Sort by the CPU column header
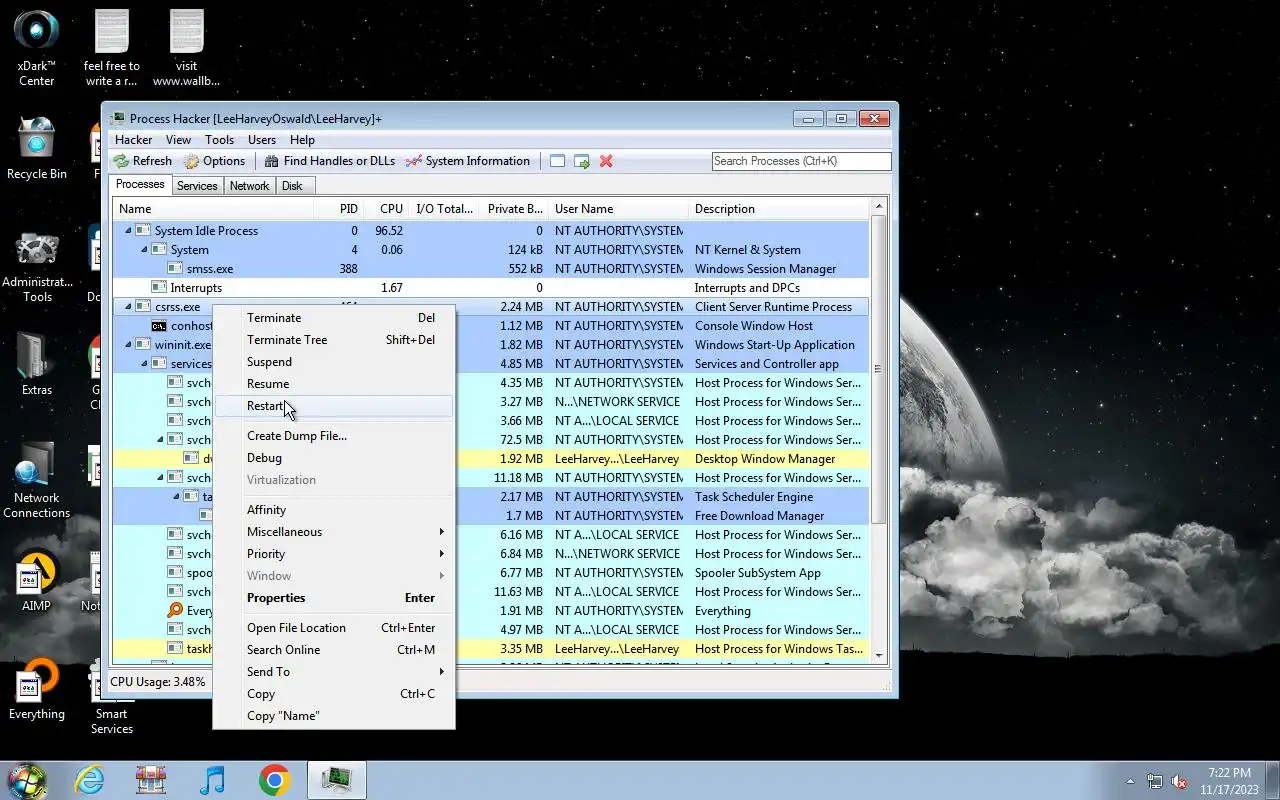The height and width of the screenshot is (800, 1280). (x=385, y=209)
